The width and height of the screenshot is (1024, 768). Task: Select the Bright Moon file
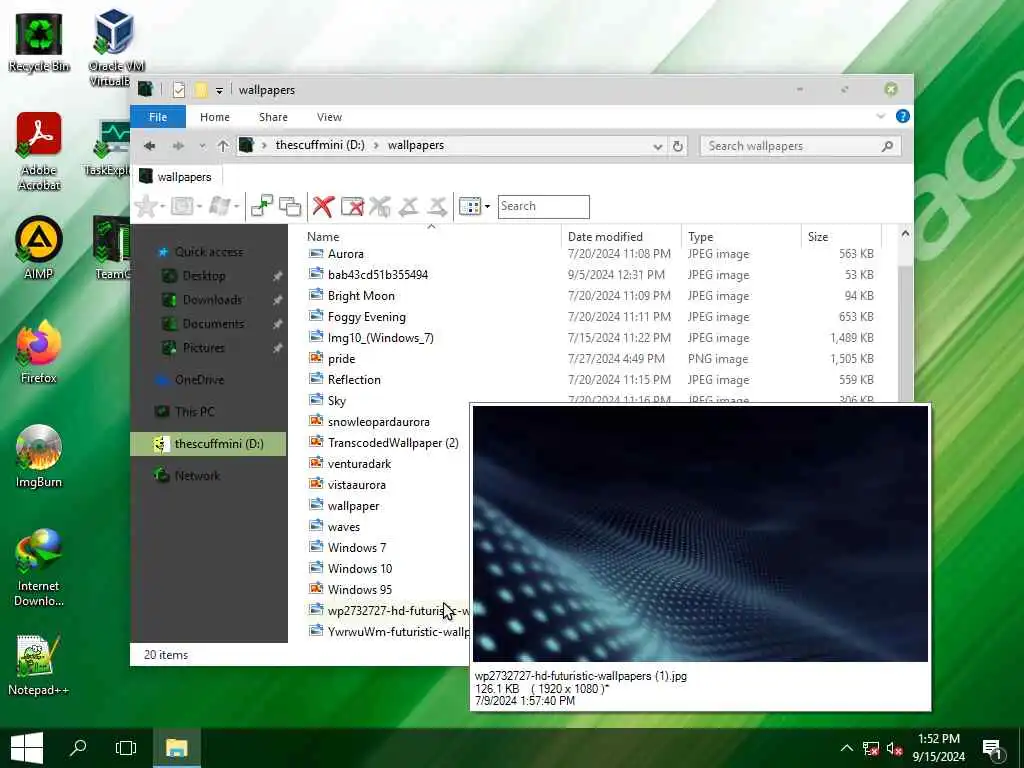pyautogui.click(x=361, y=296)
